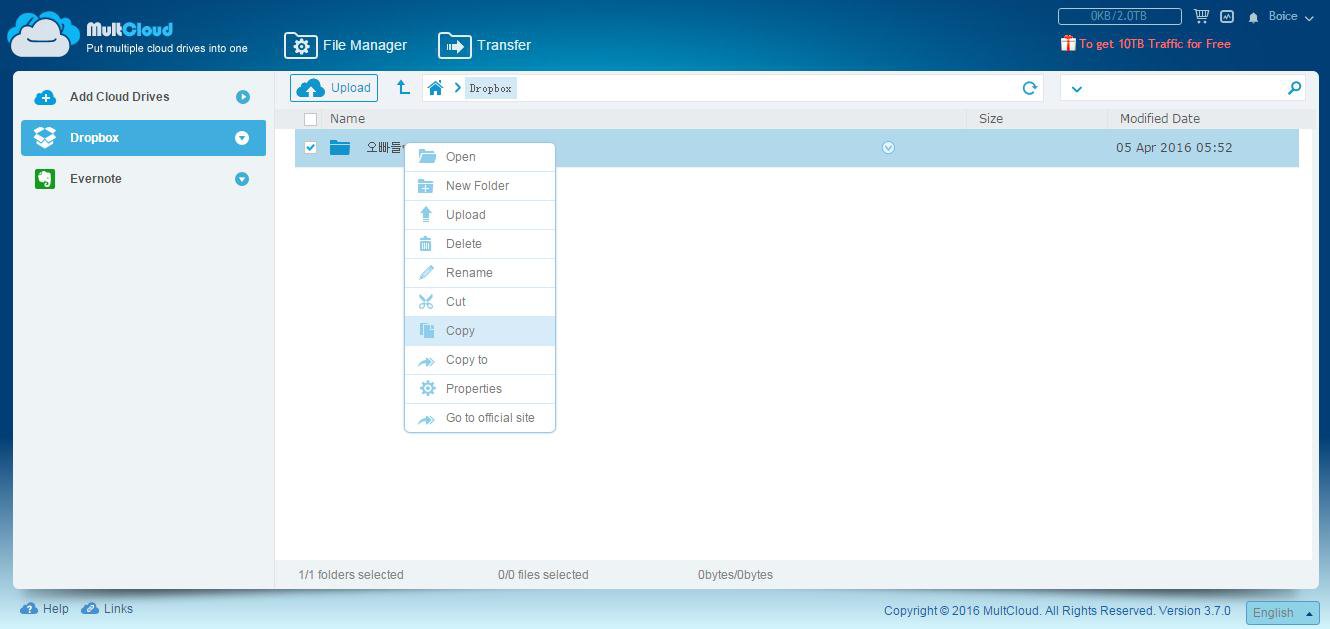Open the folder row's action dropdown arrow
The height and width of the screenshot is (629, 1330).
tap(888, 148)
